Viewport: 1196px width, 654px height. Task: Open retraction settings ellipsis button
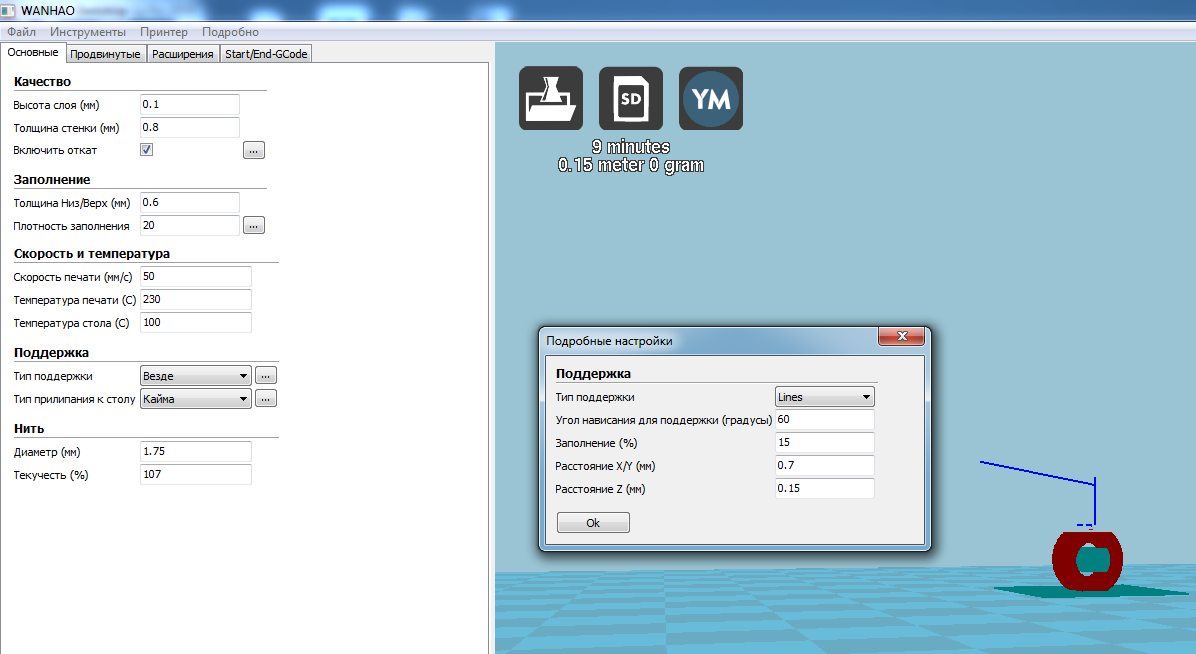(254, 150)
